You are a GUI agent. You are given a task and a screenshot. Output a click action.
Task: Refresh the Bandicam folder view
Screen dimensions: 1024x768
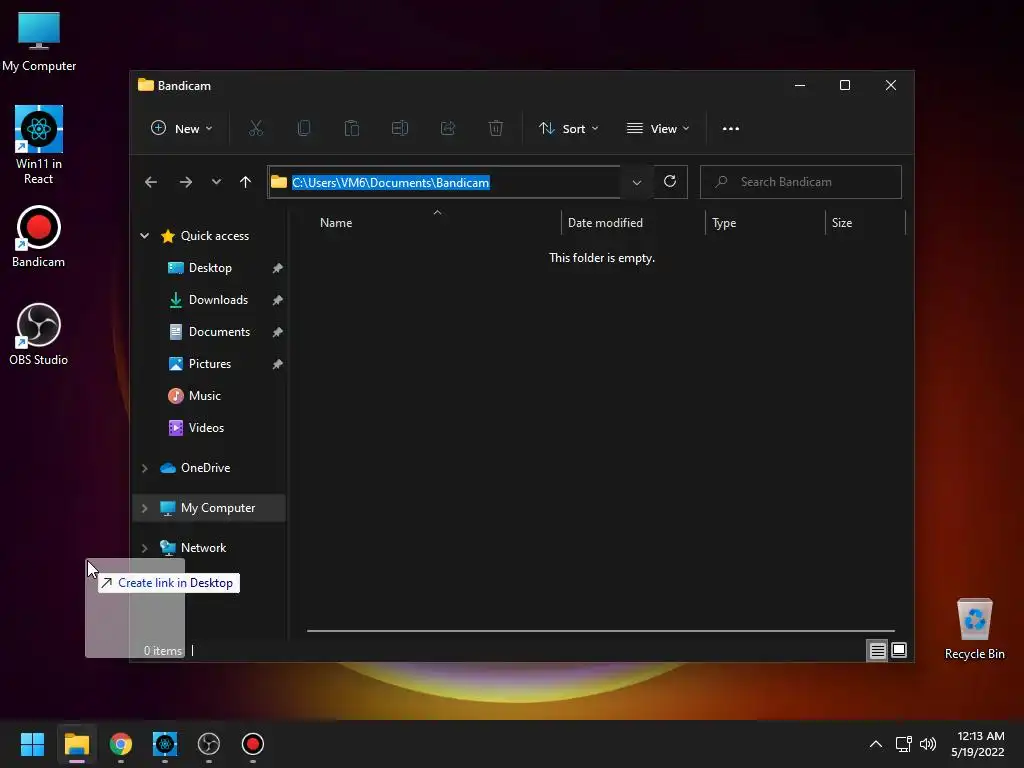tap(670, 182)
